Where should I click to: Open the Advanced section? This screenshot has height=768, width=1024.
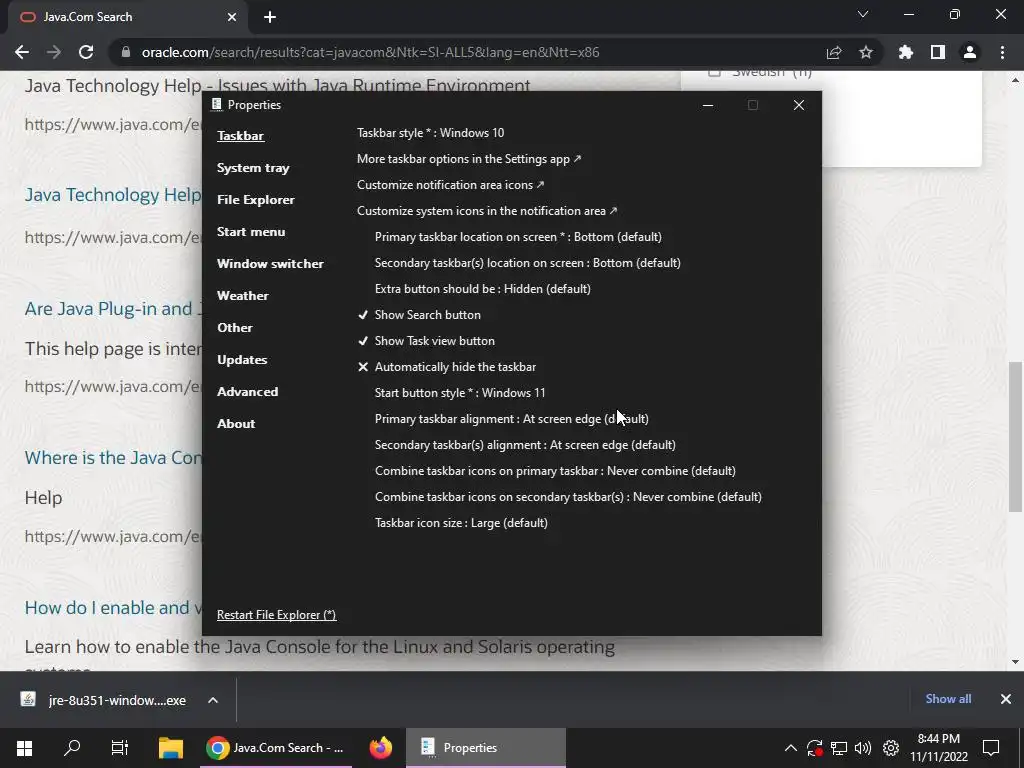[248, 392]
